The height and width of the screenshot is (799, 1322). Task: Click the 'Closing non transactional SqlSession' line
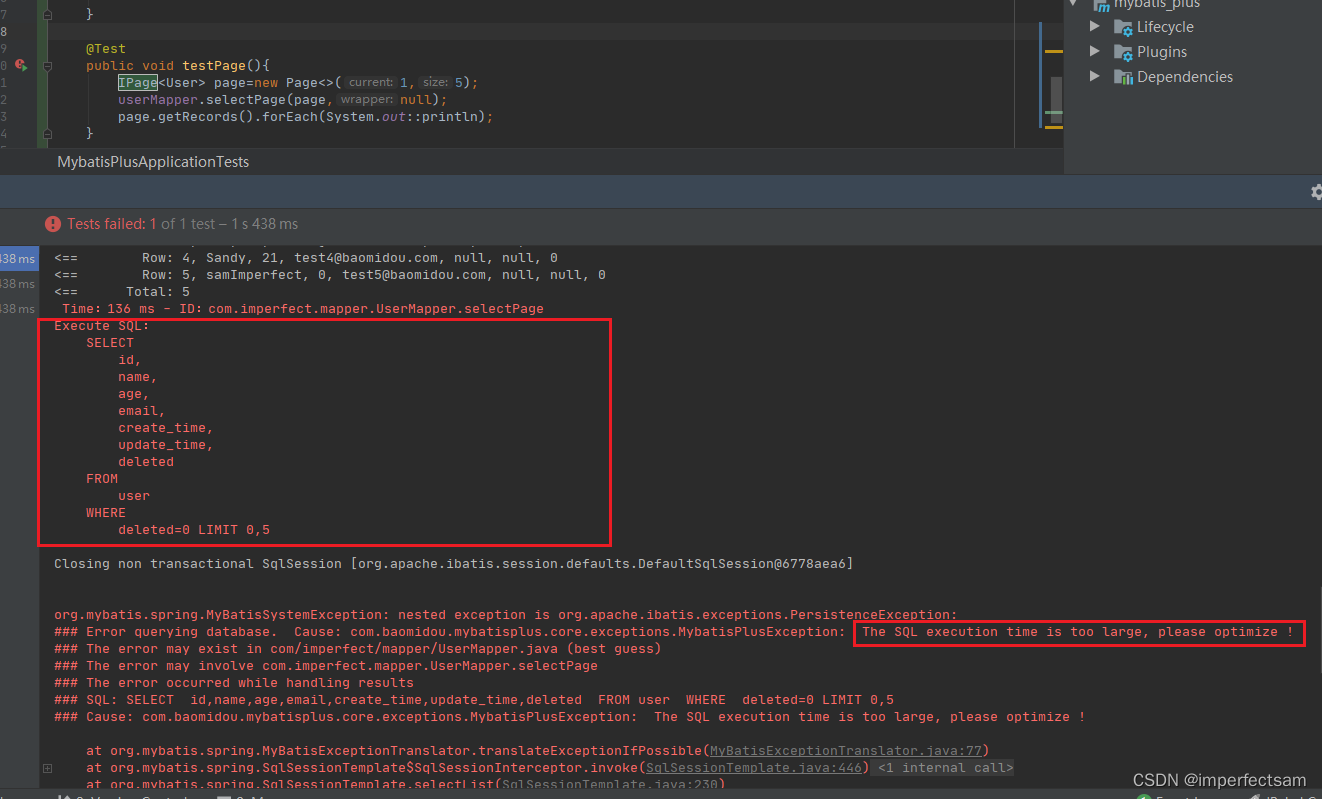pos(453,564)
